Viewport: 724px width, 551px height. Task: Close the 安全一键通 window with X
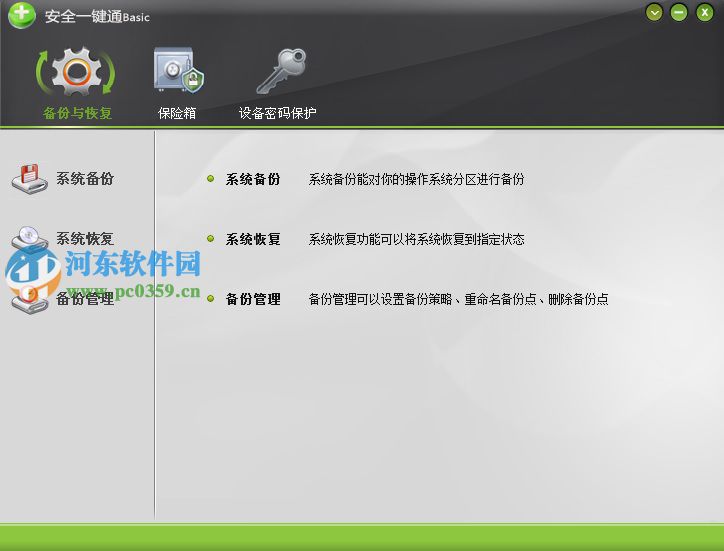(x=705, y=12)
